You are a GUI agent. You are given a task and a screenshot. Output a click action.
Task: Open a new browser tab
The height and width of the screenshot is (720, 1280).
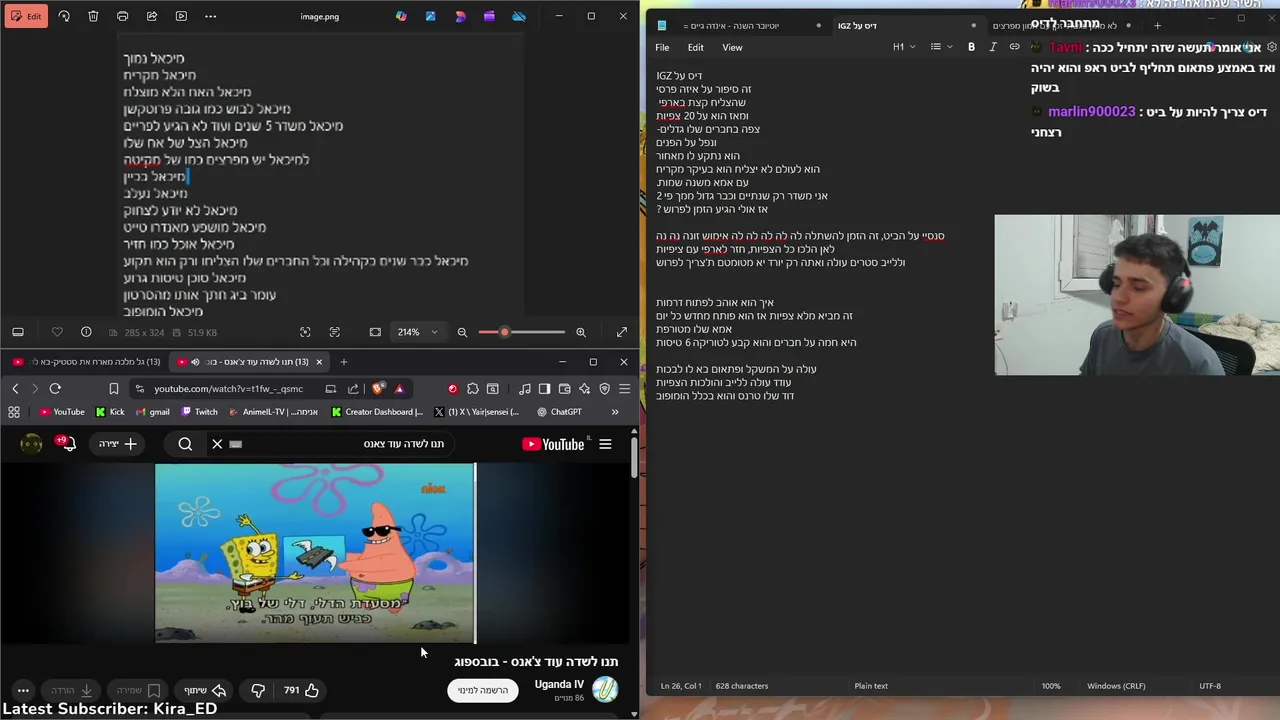click(343, 362)
